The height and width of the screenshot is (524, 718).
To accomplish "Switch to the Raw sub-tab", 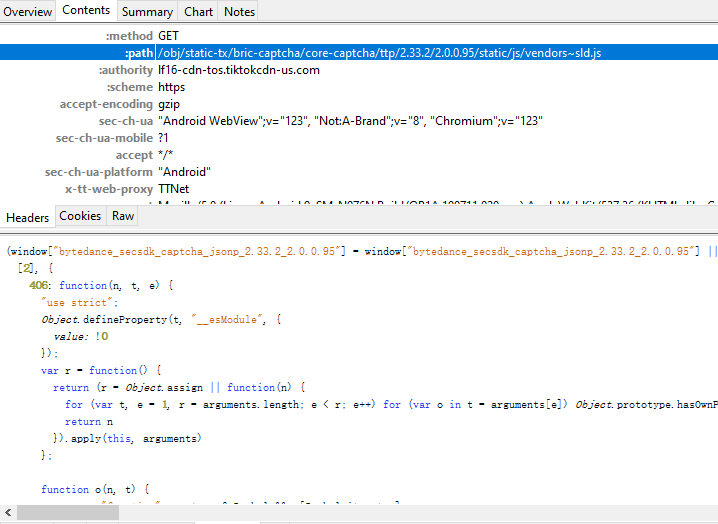I will point(123,216).
